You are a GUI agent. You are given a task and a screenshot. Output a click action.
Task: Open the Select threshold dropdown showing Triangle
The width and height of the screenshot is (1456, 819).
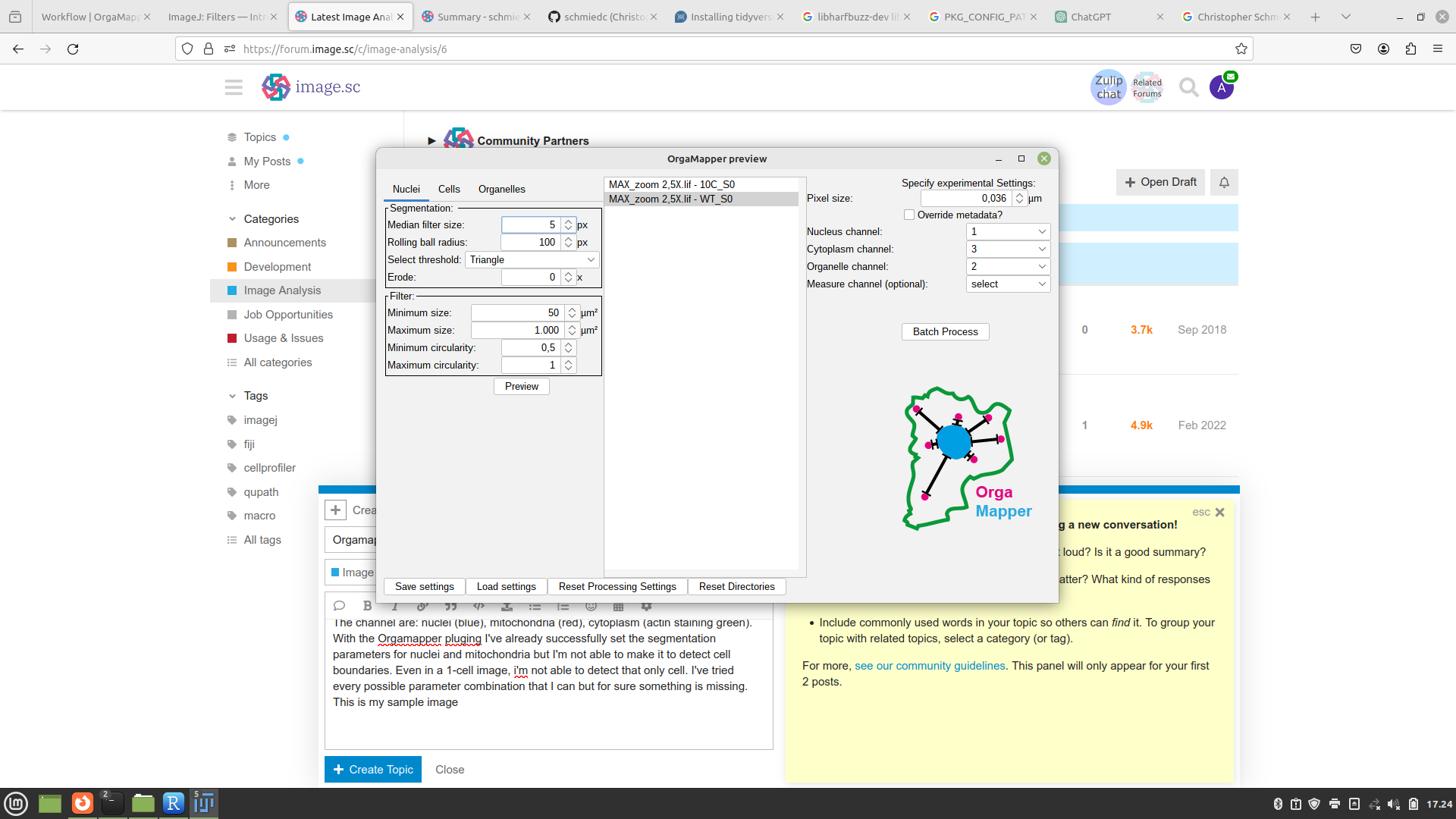point(531,259)
